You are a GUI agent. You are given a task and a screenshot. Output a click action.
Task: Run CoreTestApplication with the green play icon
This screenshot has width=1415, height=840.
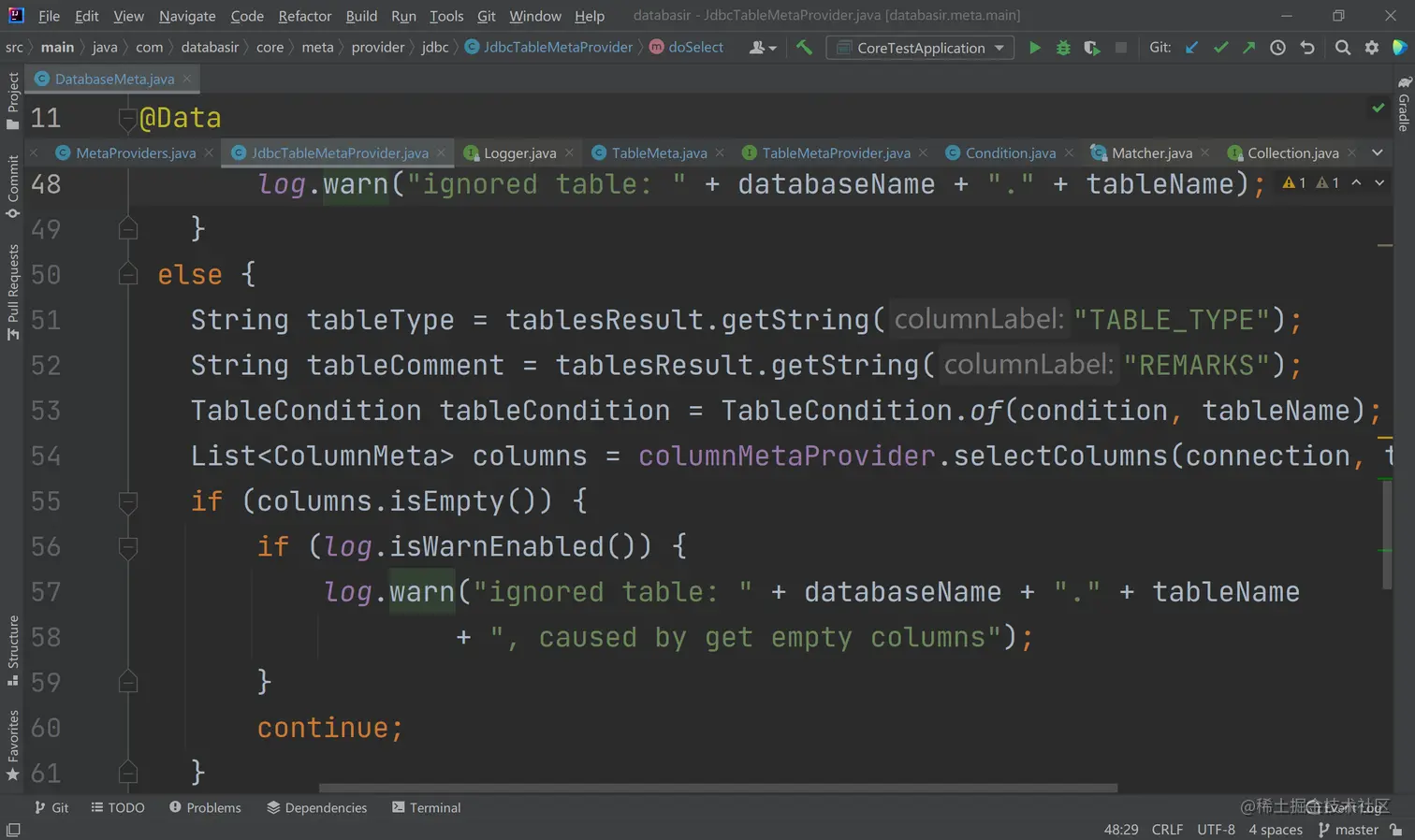pos(1034,48)
